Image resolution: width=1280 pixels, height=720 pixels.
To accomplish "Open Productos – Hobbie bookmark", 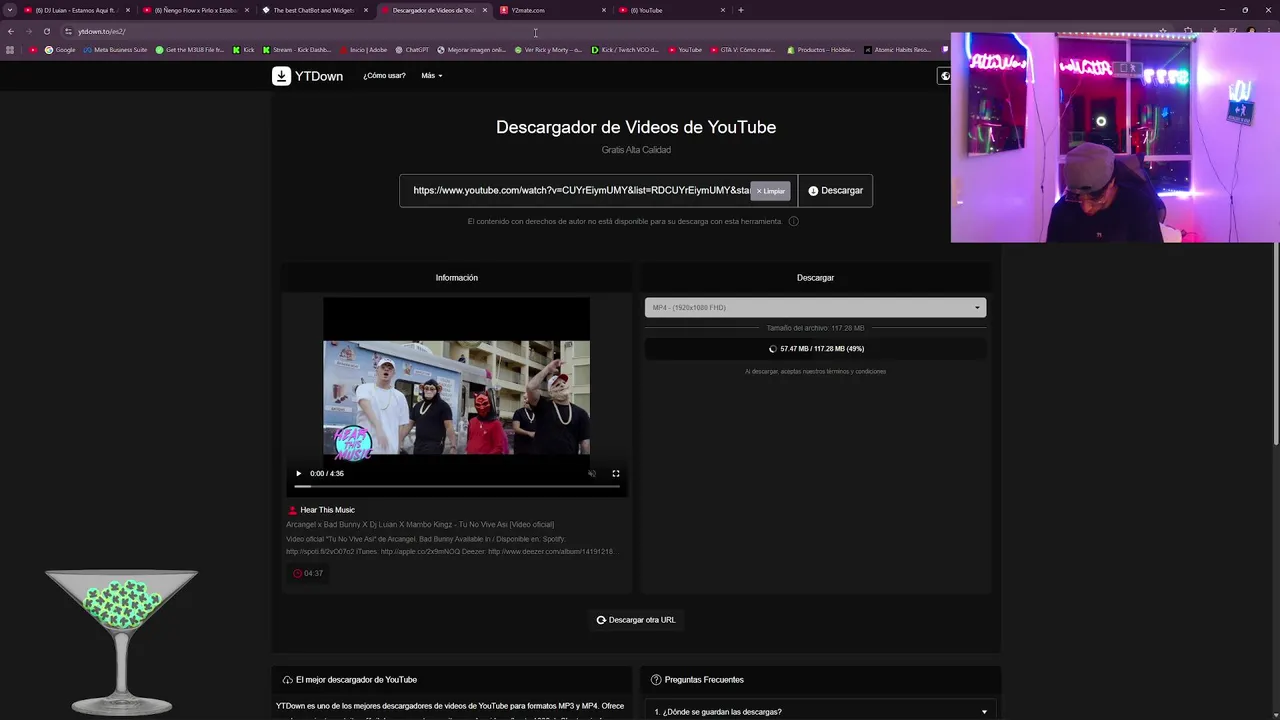I will tap(820, 50).
